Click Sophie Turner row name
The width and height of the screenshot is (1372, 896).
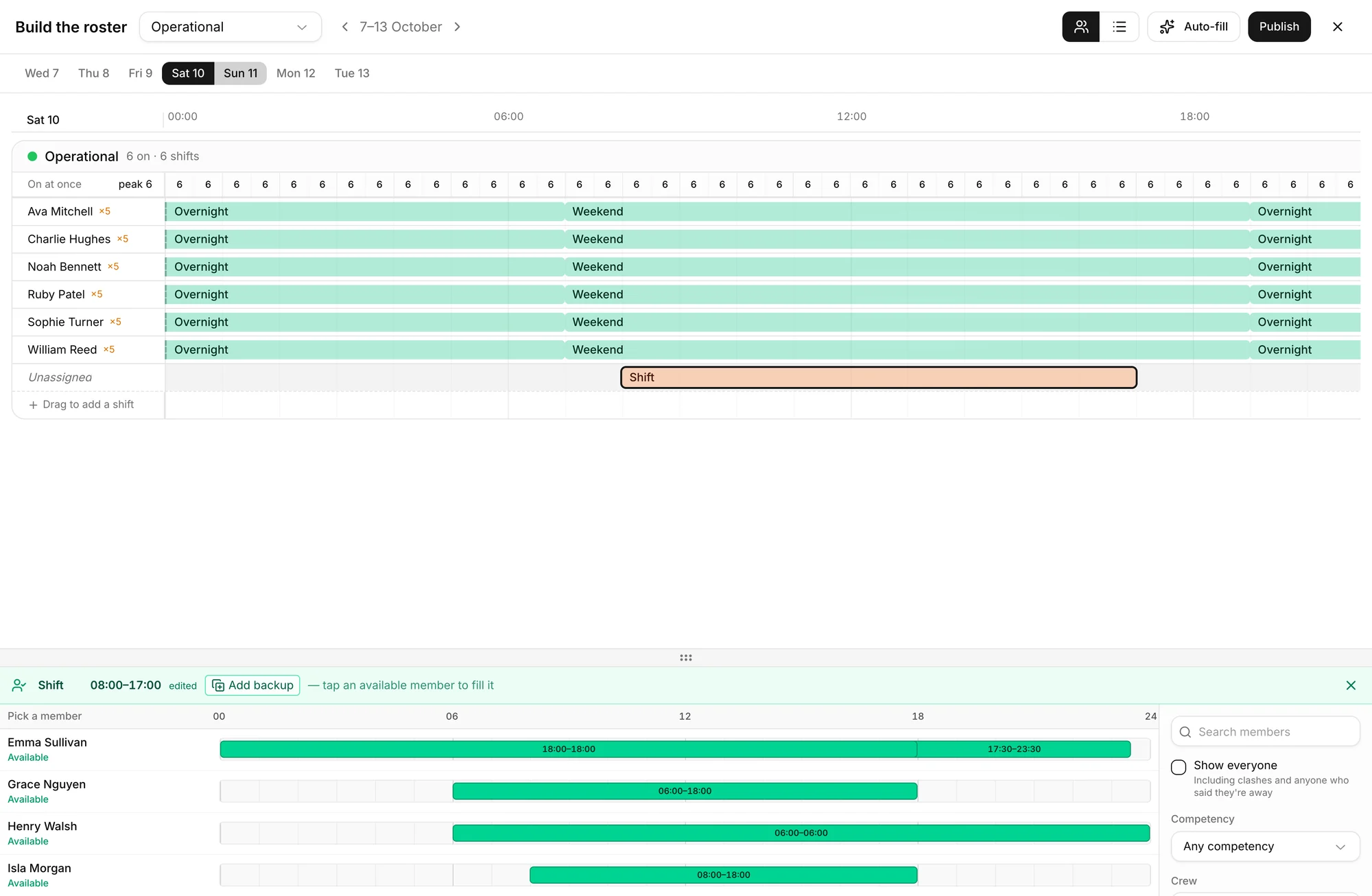(x=65, y=322)
